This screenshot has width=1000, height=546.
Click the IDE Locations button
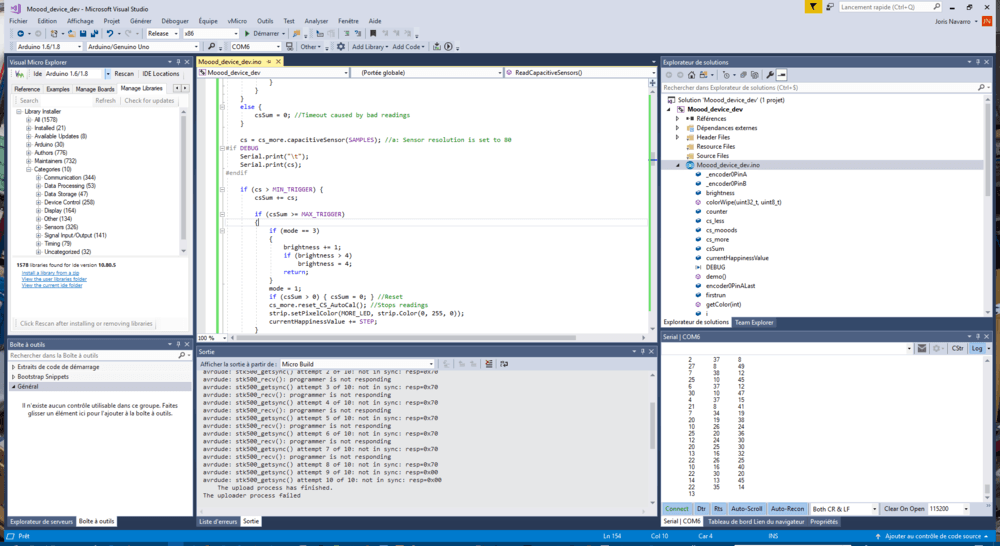[x=161, y=74]
